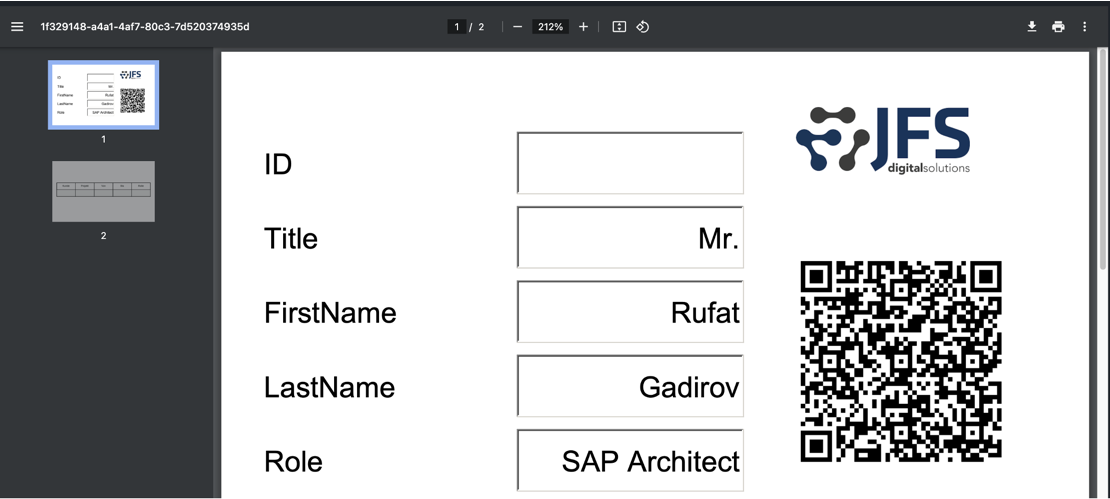
Task: Open the page 2 thumbnail
Action: tap(103, 191)
